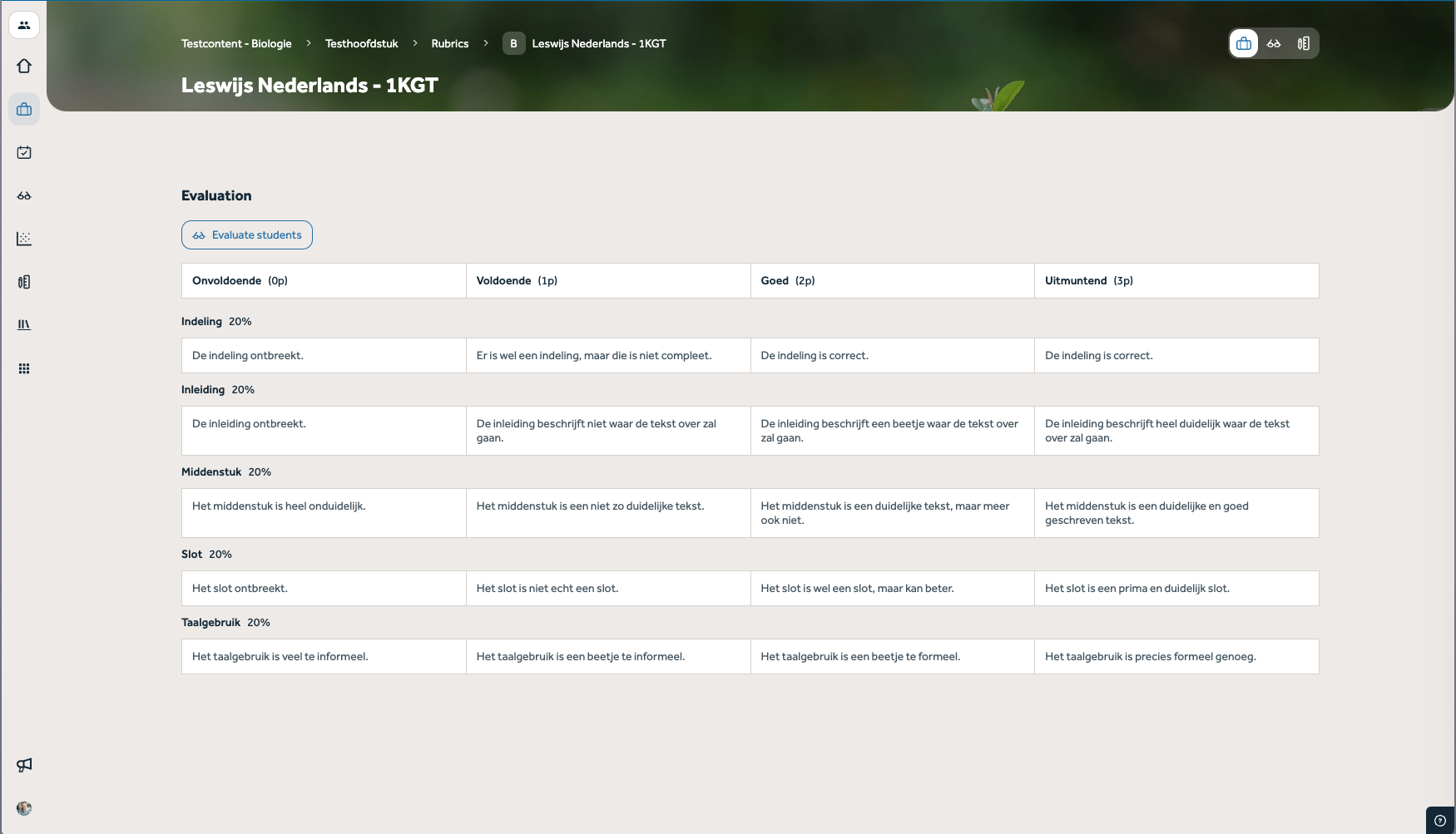1456x834 pixels.
Task: Select cell 'Het middenstuk is een duidelijke tekst, maar meer'
Action: point(893,513)
